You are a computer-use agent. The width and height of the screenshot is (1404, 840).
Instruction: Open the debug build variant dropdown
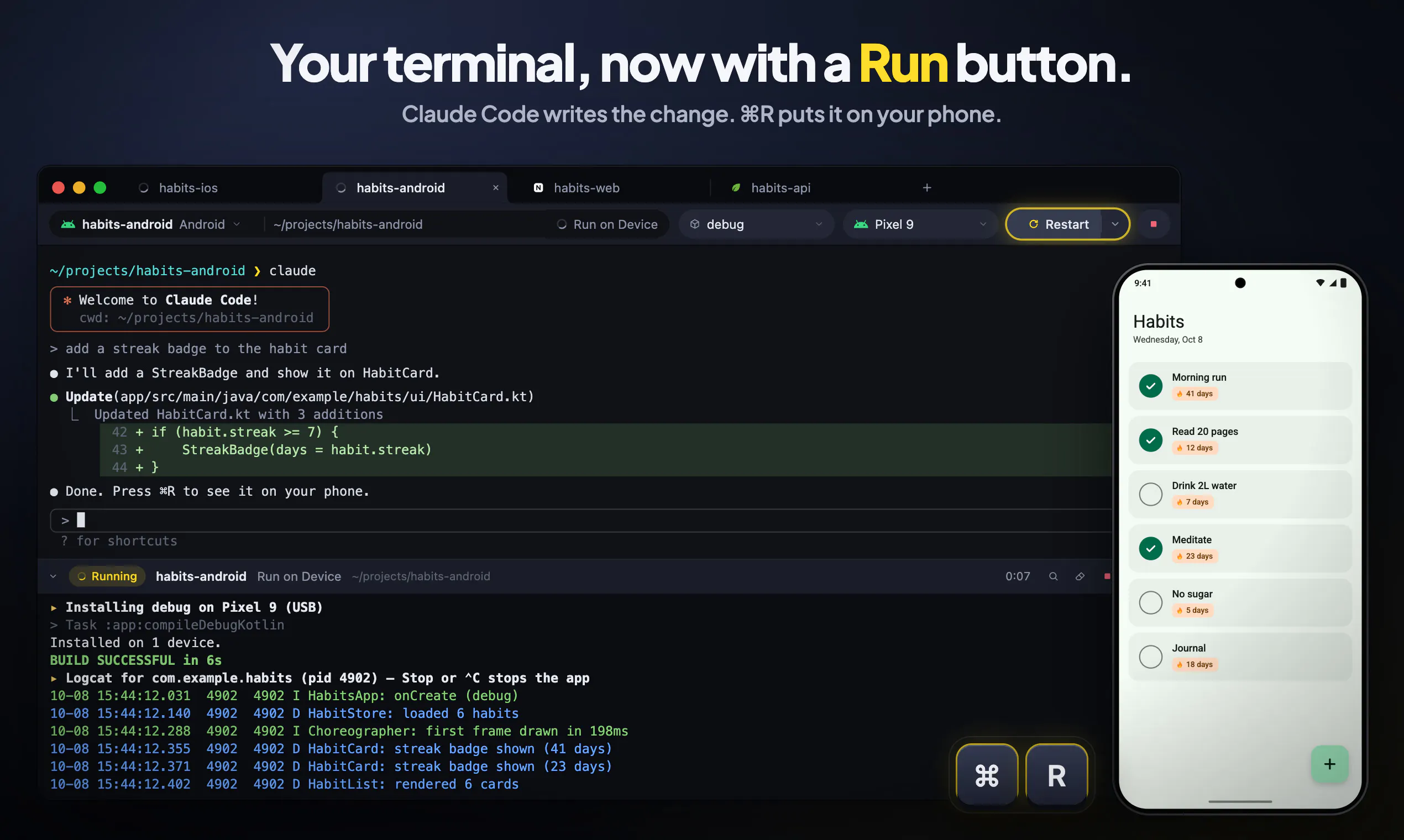pyautogui.click(x=756, y=224)
